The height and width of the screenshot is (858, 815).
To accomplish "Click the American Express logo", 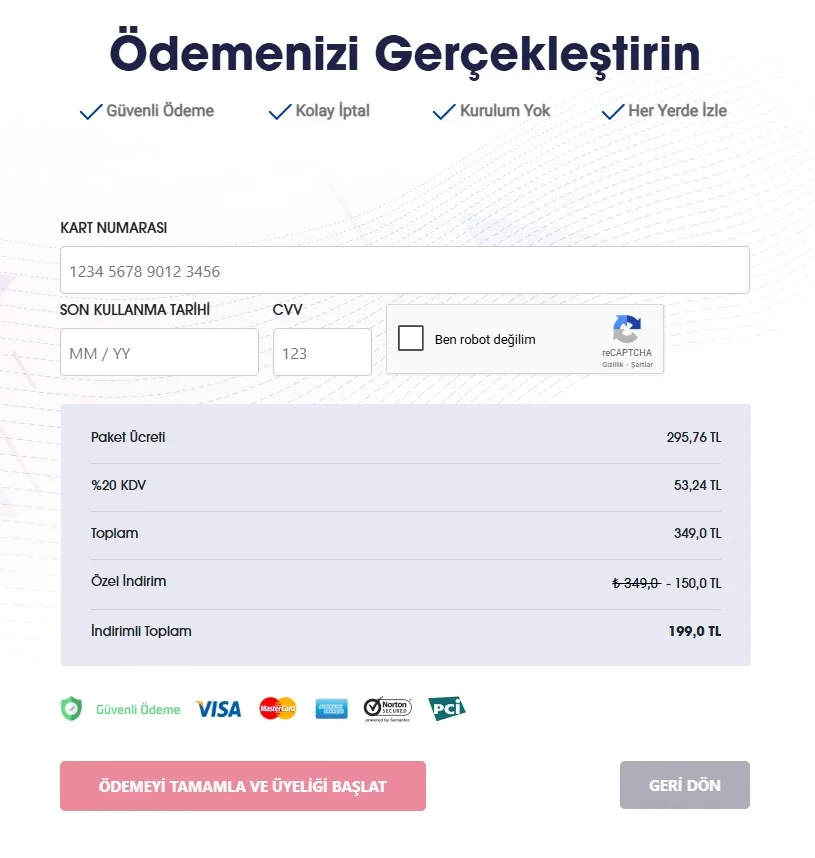I will [x=331, y=709].
